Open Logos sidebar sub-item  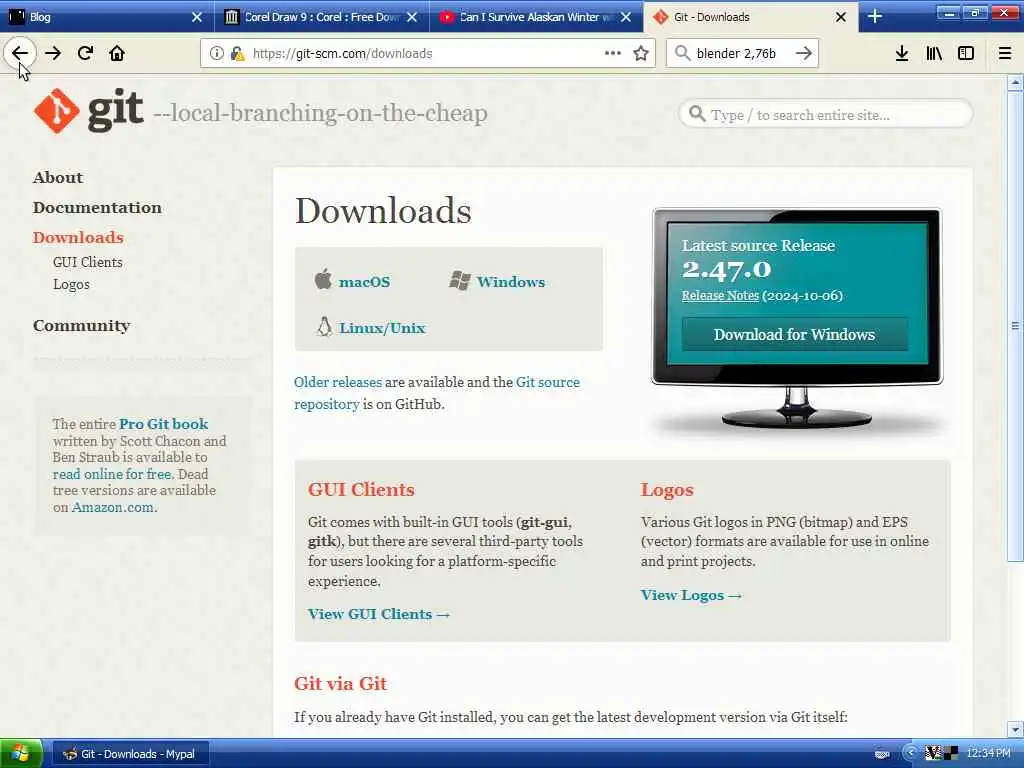[x=71, y=285]
